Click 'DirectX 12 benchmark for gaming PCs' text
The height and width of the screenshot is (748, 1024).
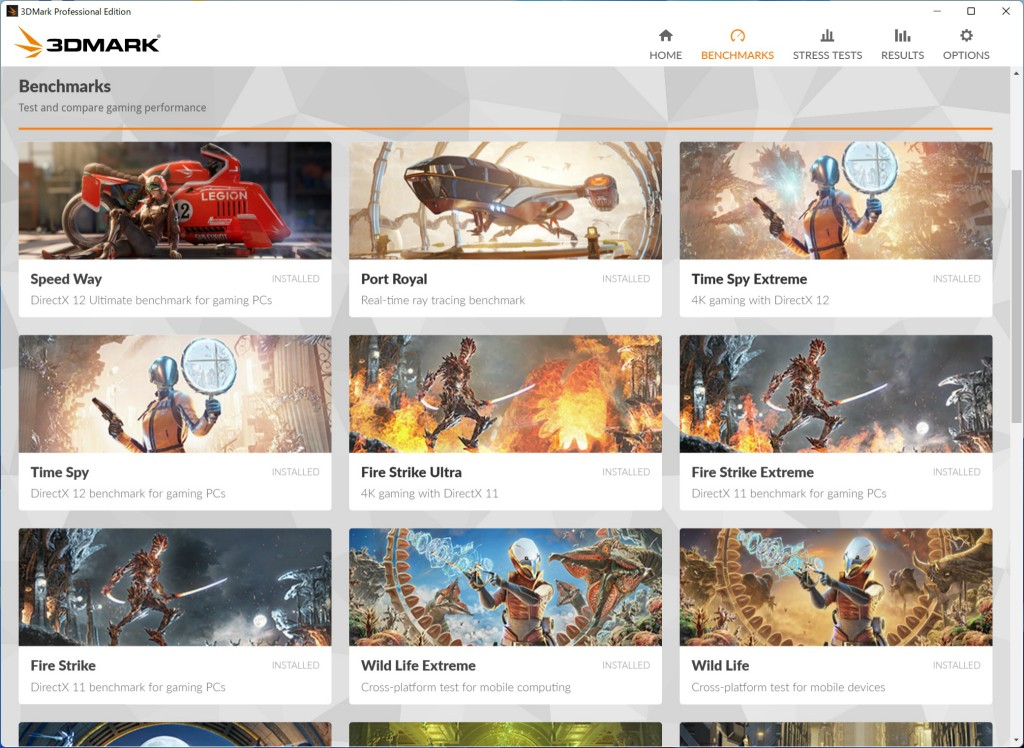pyautogui.click(x=128, y=494)
